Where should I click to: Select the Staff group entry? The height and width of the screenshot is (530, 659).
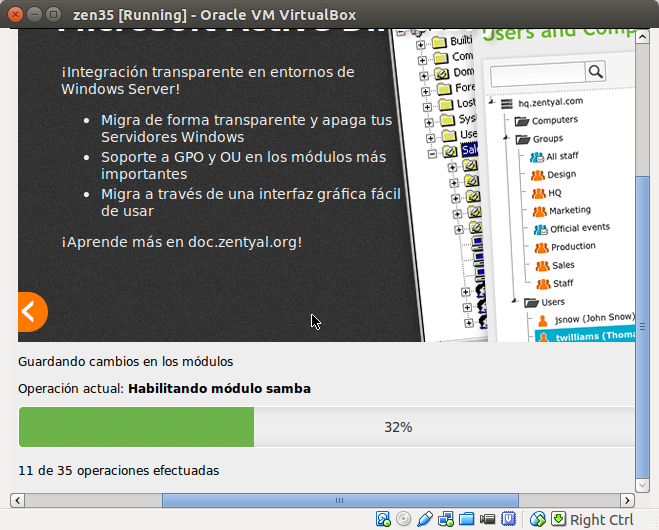(x=563, y=284)
